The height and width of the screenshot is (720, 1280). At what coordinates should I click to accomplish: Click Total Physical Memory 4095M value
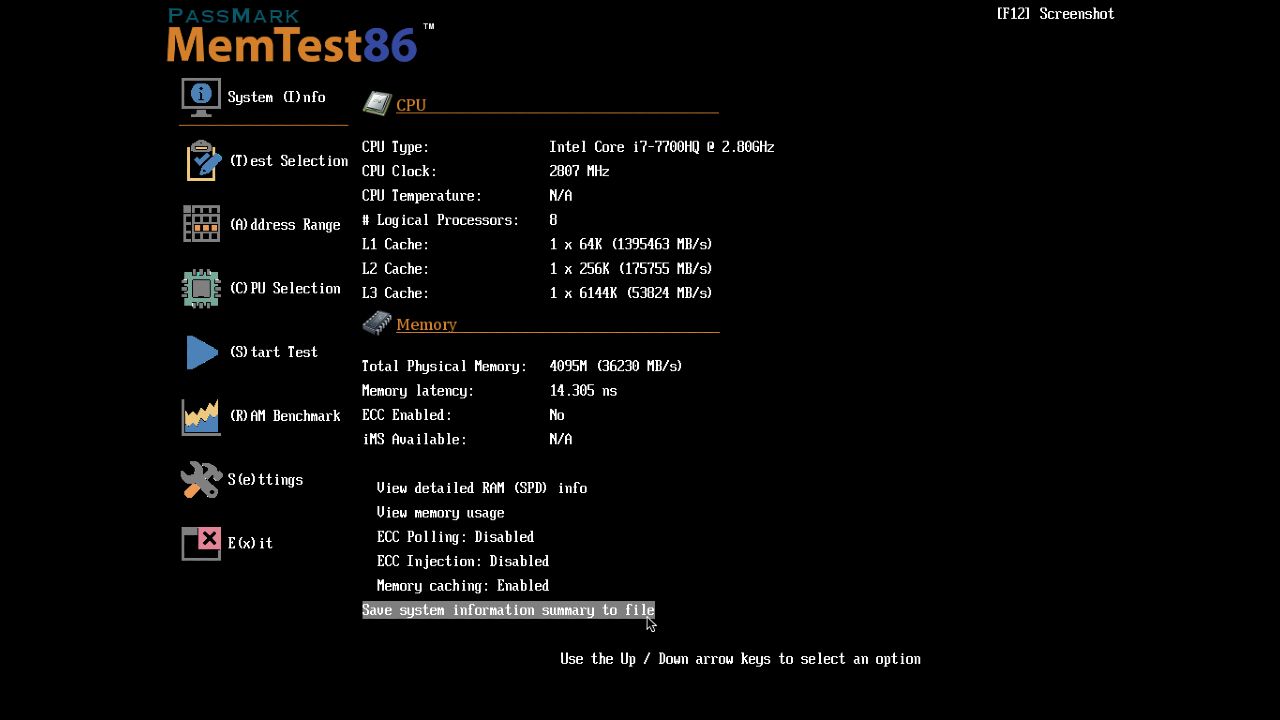point(616,366)
